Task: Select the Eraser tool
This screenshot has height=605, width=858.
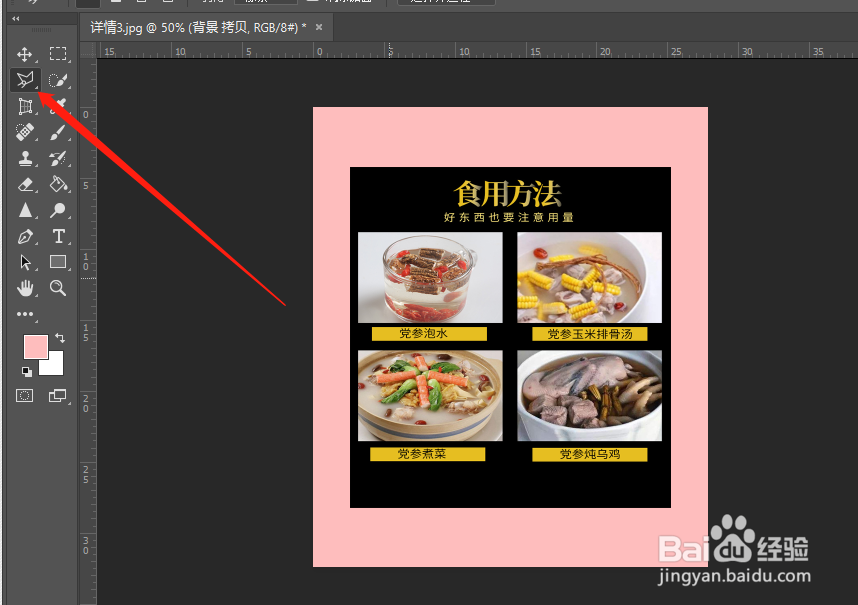Action: pos(25,184)
